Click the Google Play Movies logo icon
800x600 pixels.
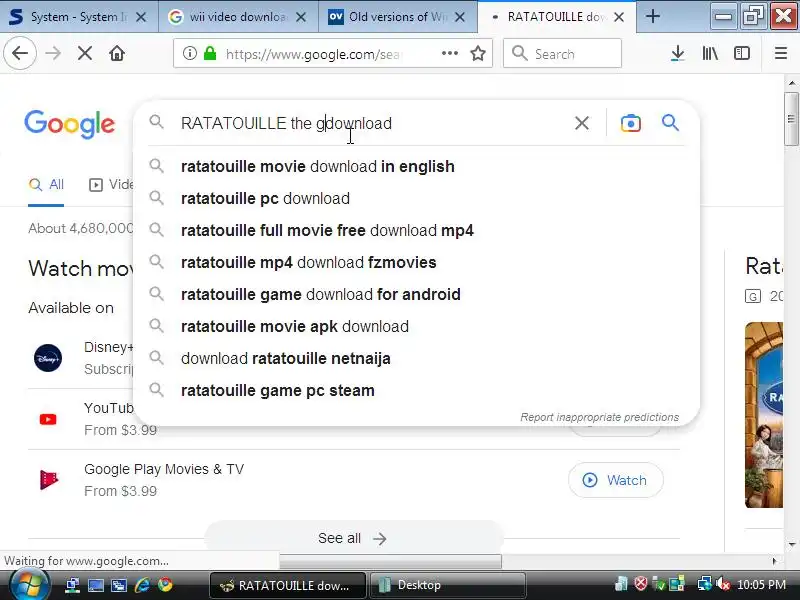[48, 480]
